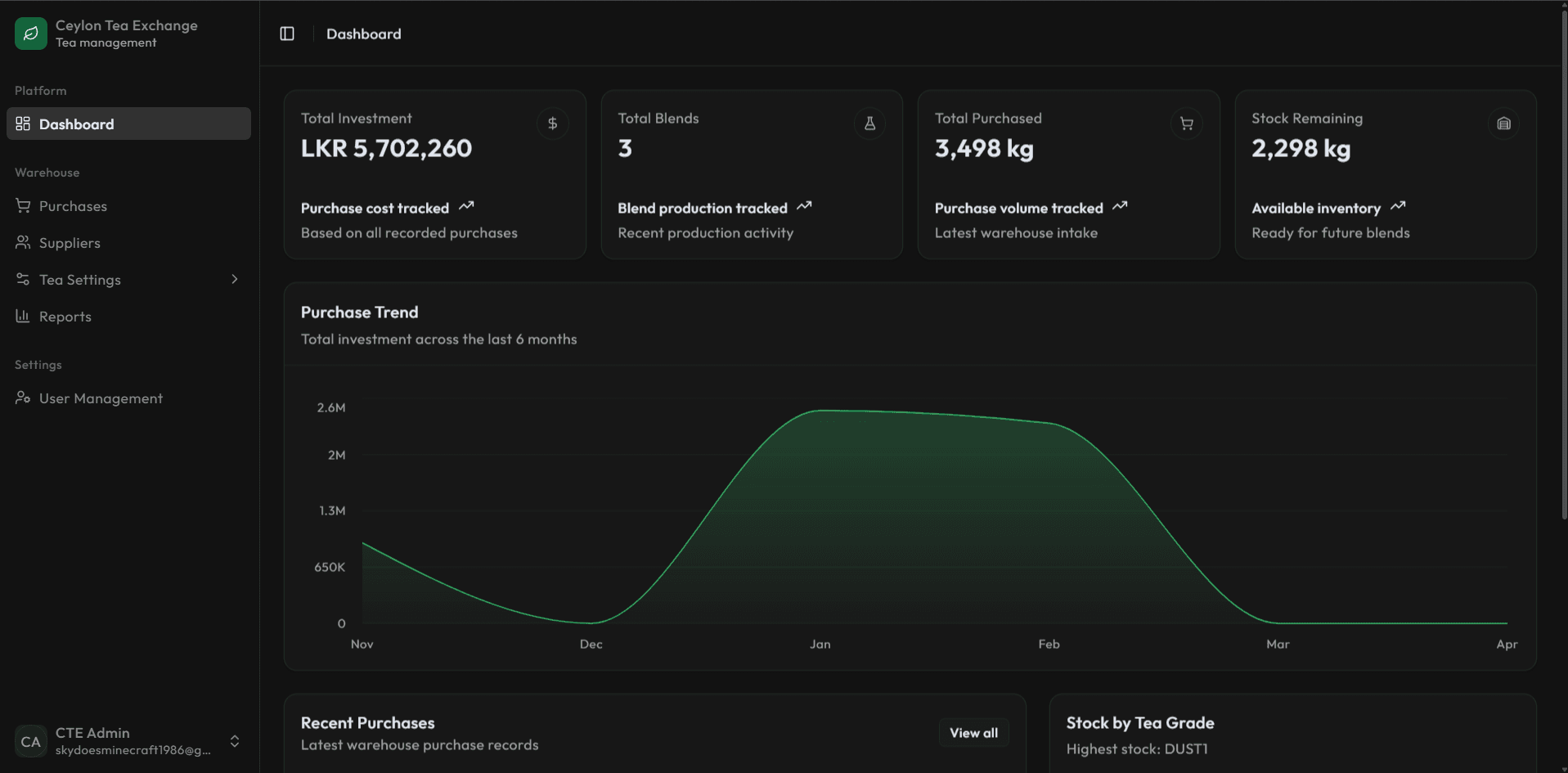The image size is (1568, 773).
Task: Click the flask icon on Total Blends
Action: point(869,124)
